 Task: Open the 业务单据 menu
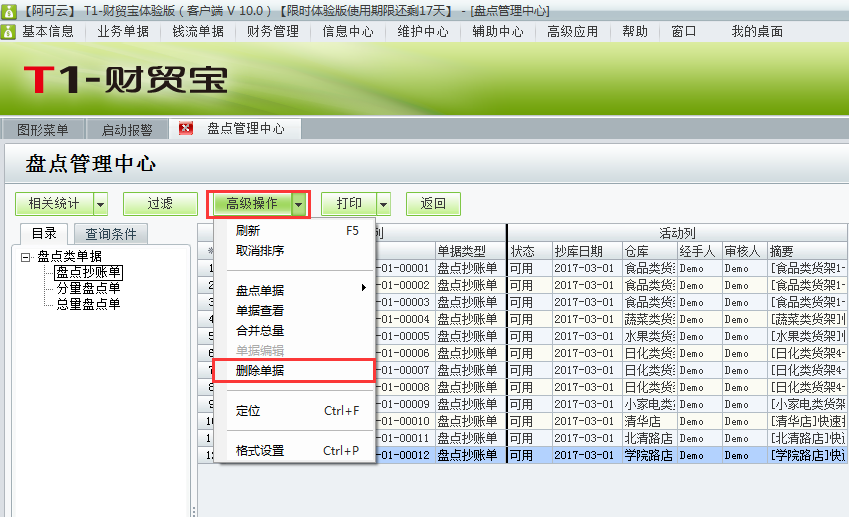click(x=123, y=31)
